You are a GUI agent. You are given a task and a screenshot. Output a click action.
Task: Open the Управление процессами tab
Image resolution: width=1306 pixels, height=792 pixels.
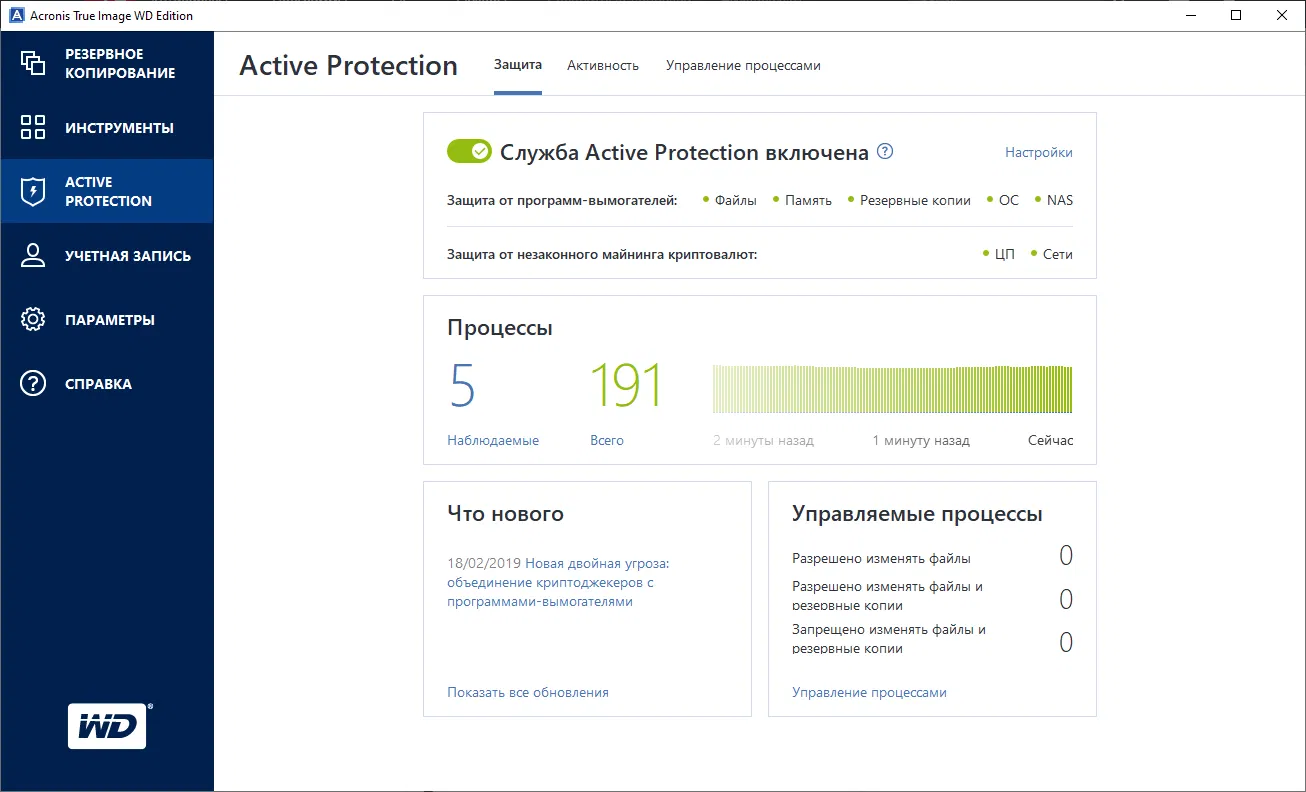[743, 65]
